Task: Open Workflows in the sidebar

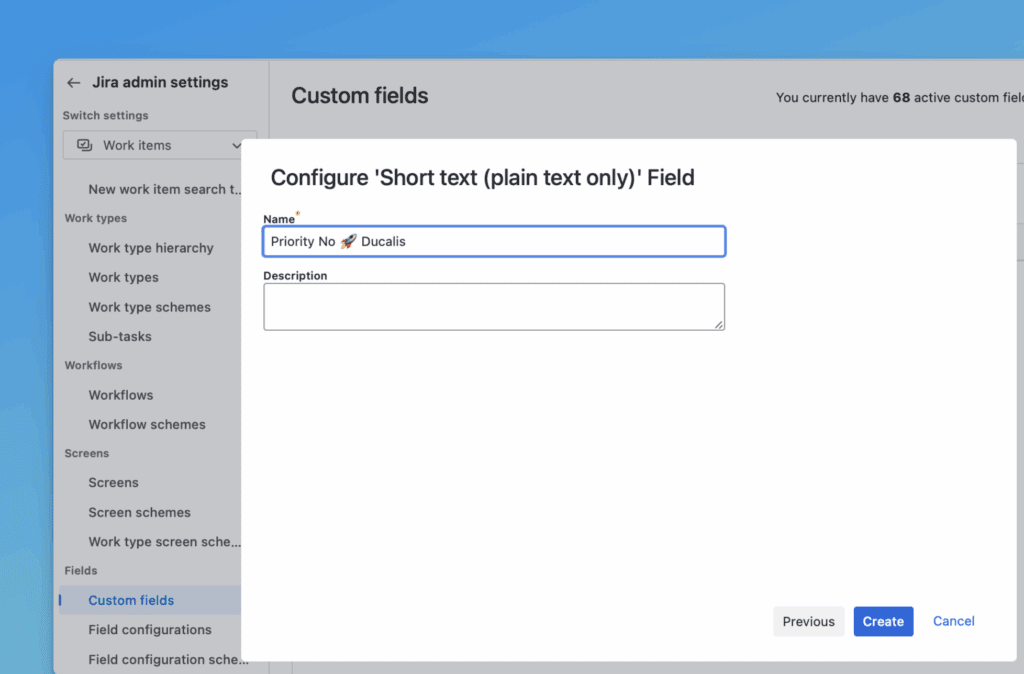Action: click(x=121, y=395)
